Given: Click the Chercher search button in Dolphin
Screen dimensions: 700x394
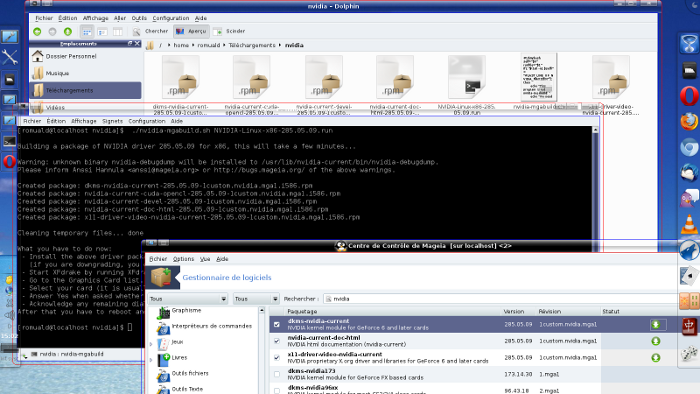Looking at the screenshot, I should (x=150, y=31).
